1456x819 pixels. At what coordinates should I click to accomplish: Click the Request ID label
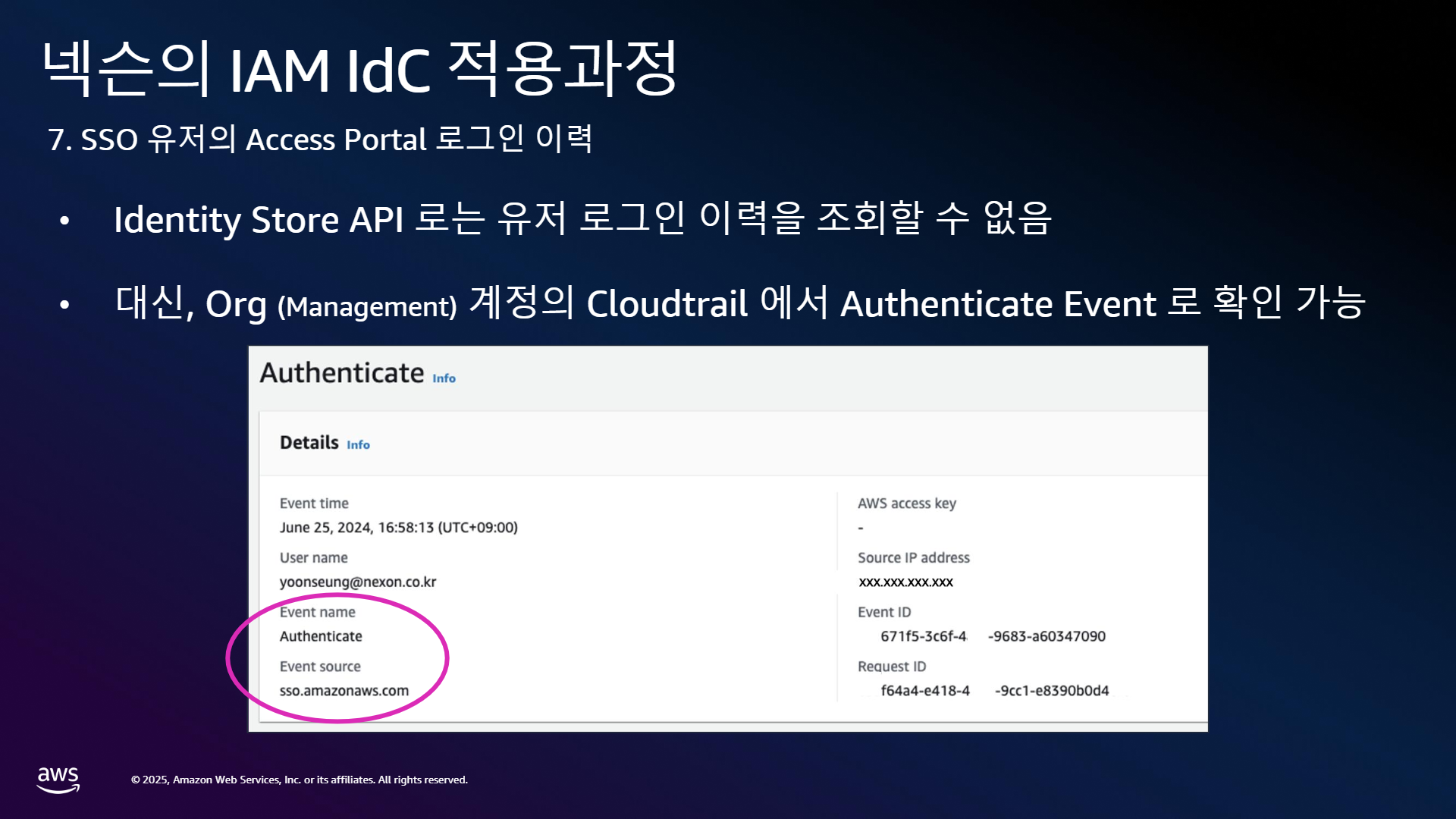(x=892, y=667)
